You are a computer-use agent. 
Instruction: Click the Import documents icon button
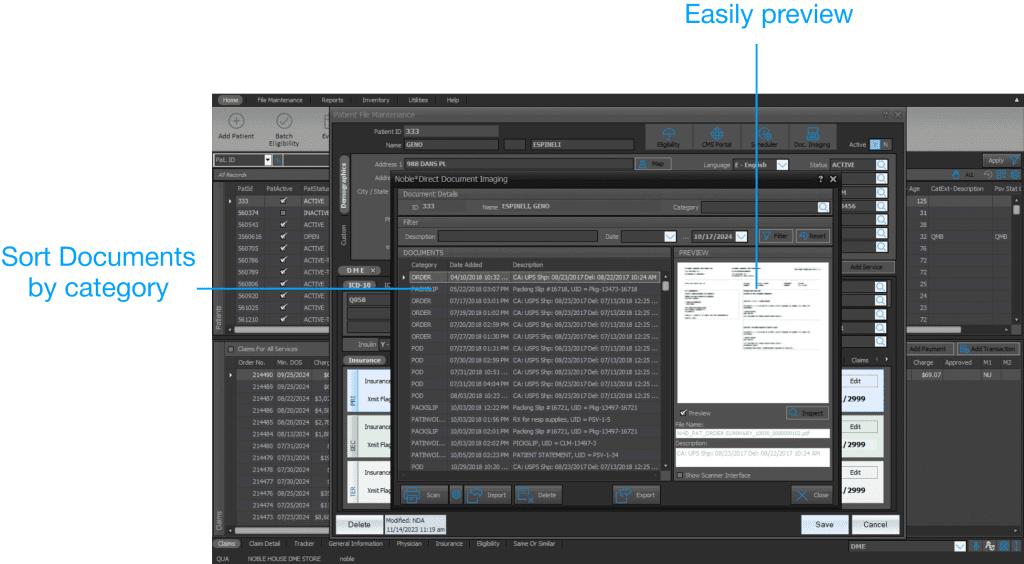[x=487, y=495]
